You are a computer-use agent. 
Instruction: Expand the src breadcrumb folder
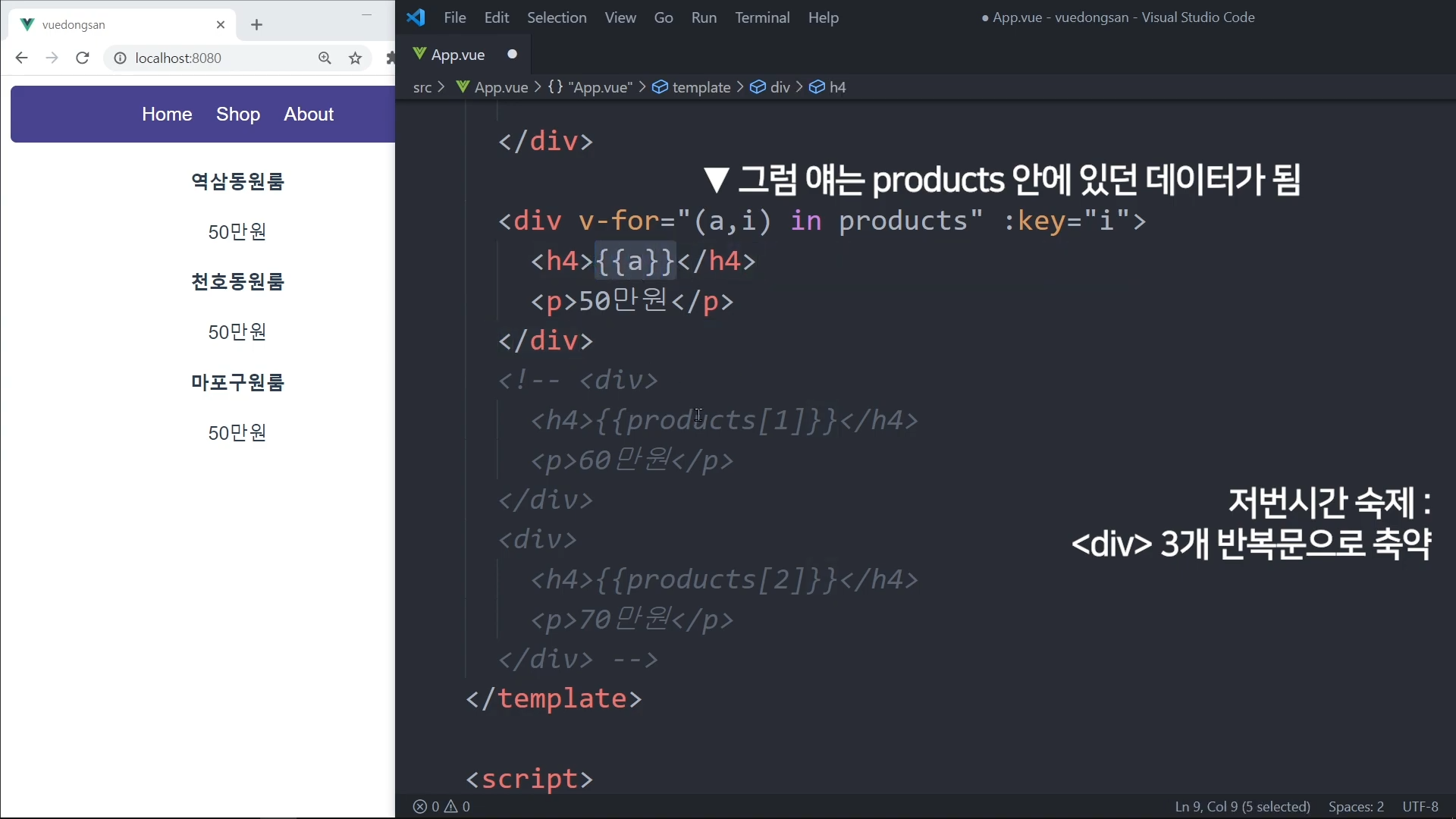422,87
